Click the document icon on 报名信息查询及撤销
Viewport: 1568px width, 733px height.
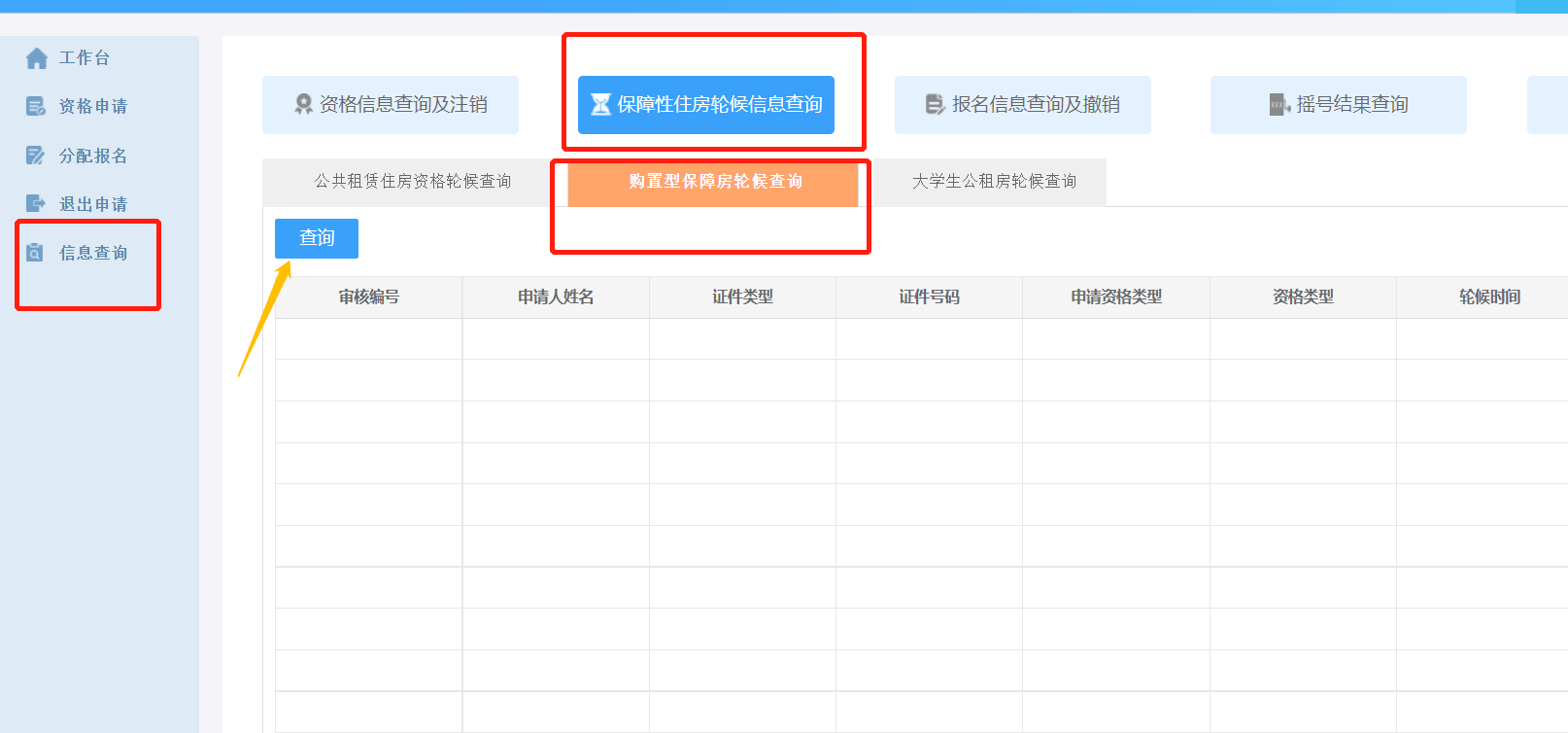935,104
